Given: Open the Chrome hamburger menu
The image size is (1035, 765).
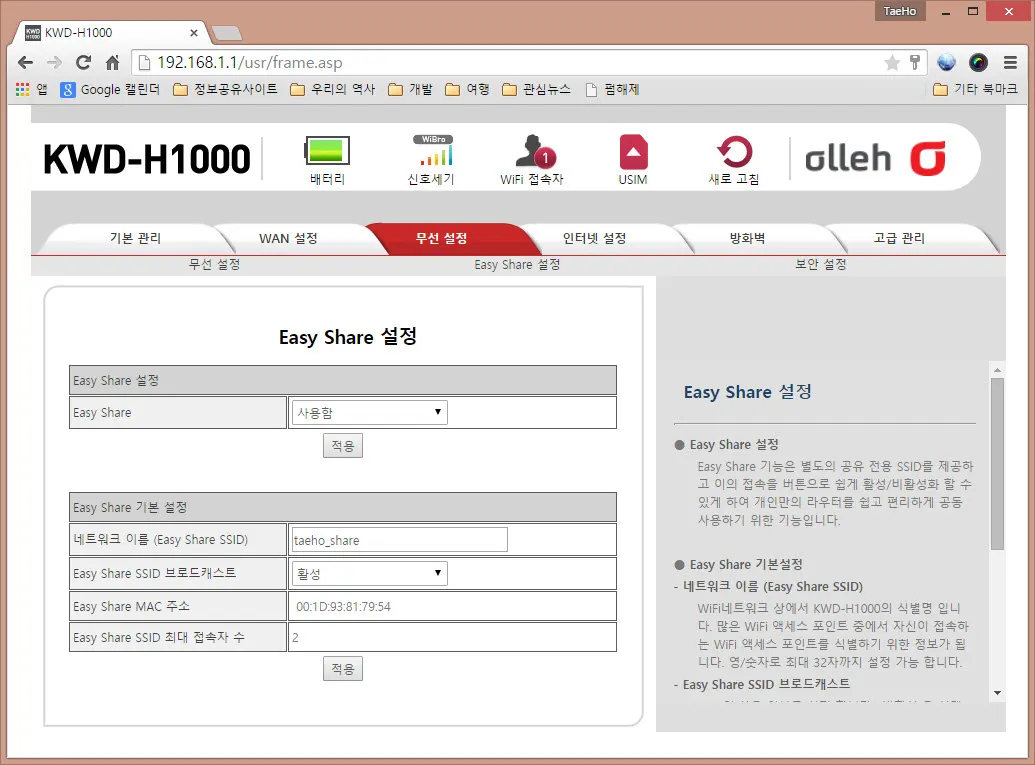Looking at the screenshot, I should point(1010,63).
